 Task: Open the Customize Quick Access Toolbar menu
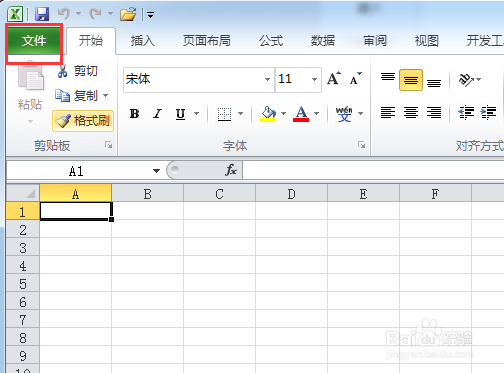(x=151, y=15)
